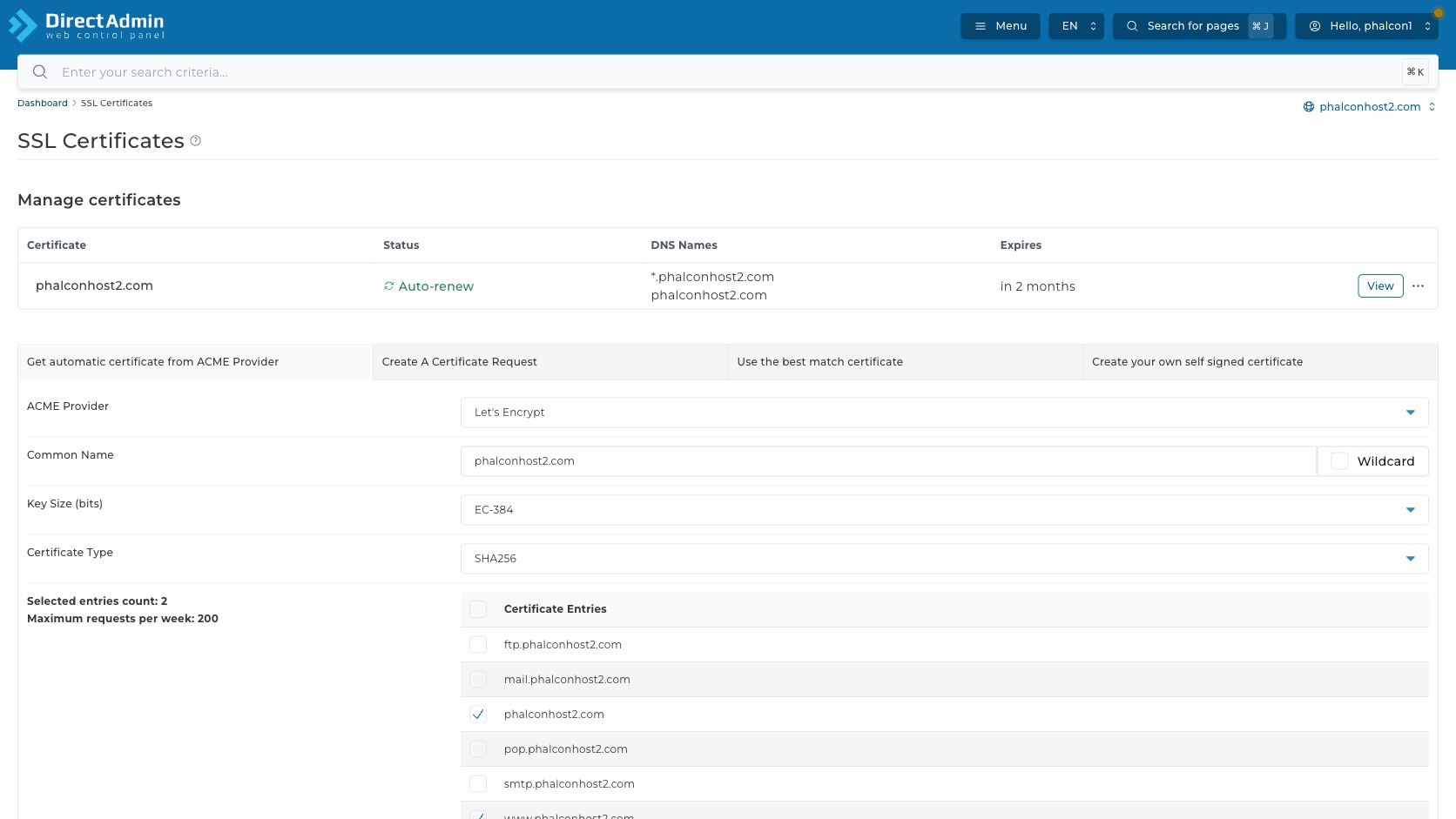Check the smtp.phalconhost2.com entry
Viewport: 1456px width, 819px height.
coord(478,784)
